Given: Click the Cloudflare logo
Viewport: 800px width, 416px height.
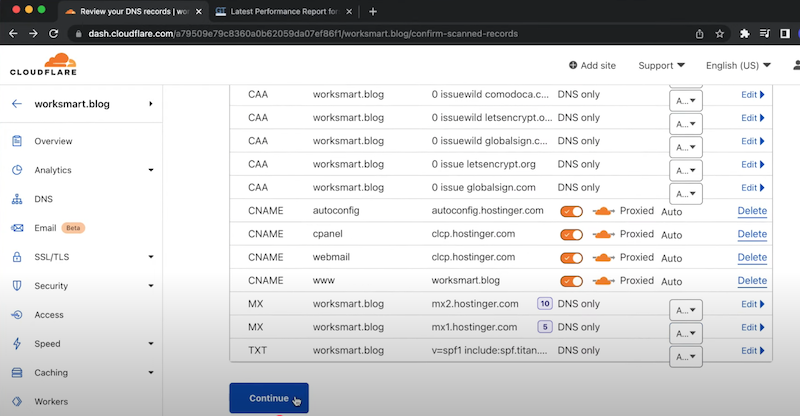Looking at the screenshot, I should tap(43, 64).
